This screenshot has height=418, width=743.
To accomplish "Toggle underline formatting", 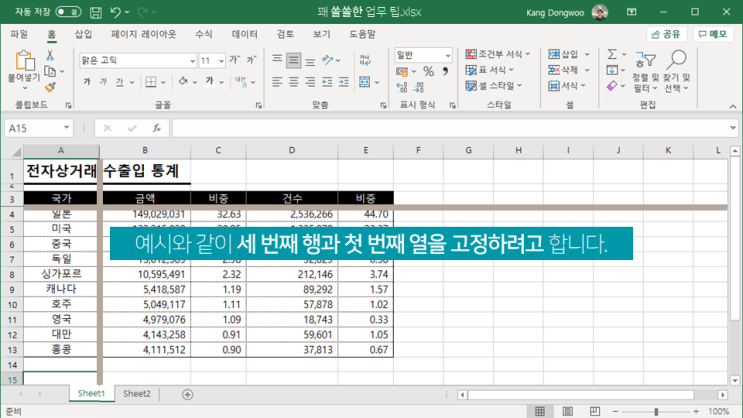I will click(119, 82).
